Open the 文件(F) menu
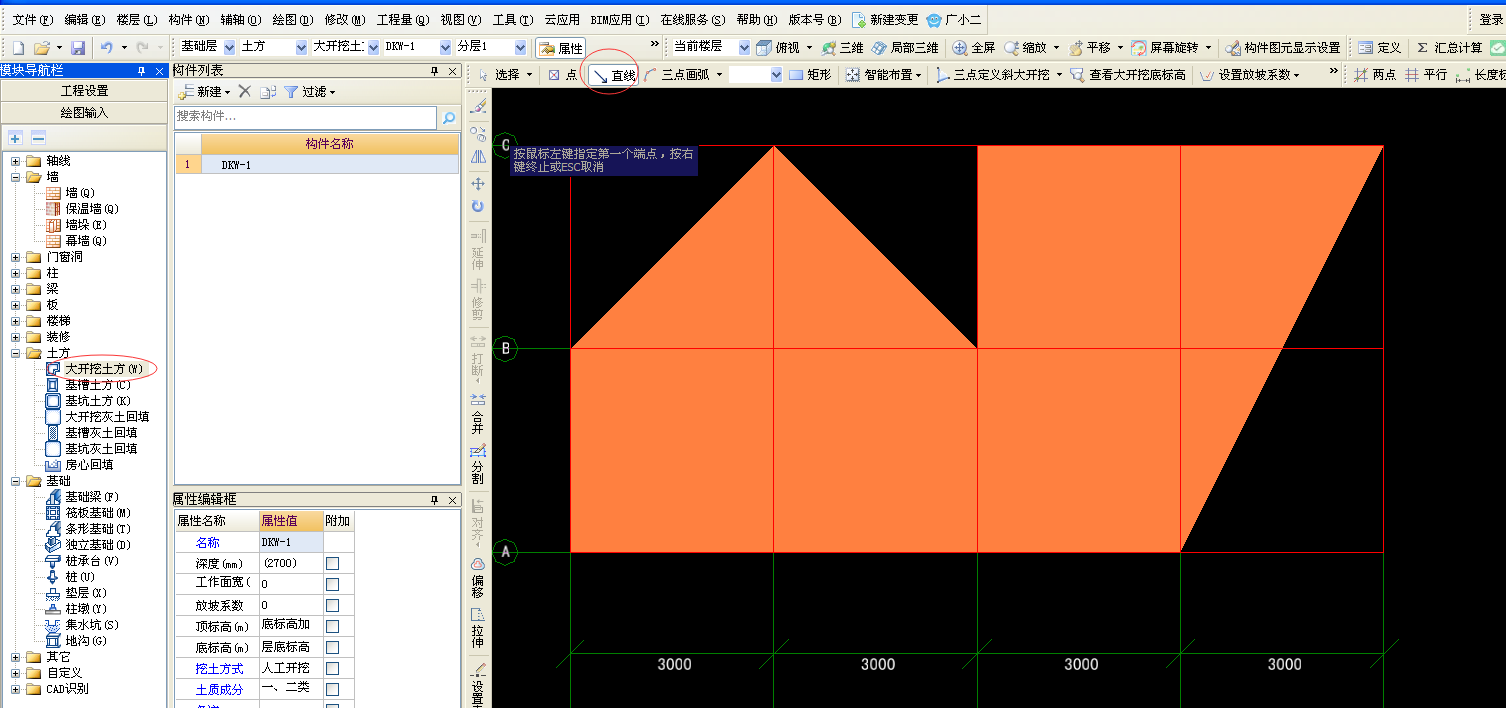 point(33,20)
